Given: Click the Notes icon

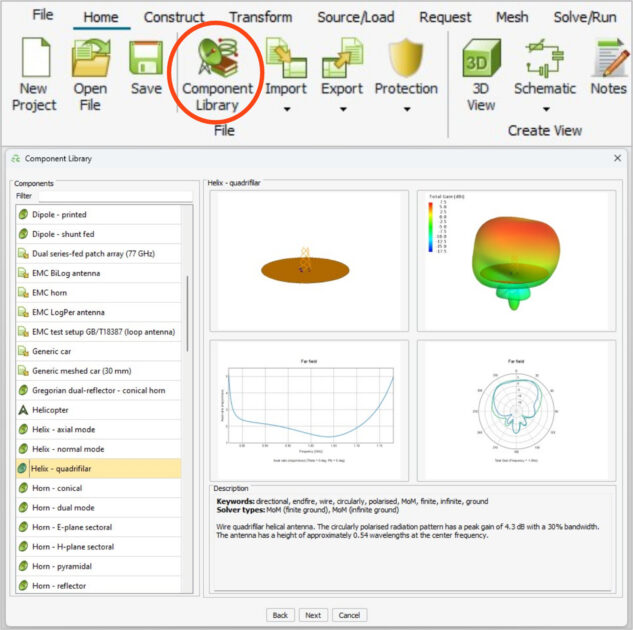Looking at the screenshot, I should (608, 60).
